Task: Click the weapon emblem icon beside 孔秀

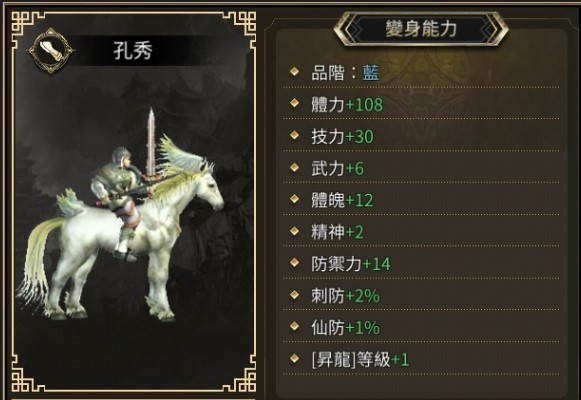Action: (x=51, y=51)
